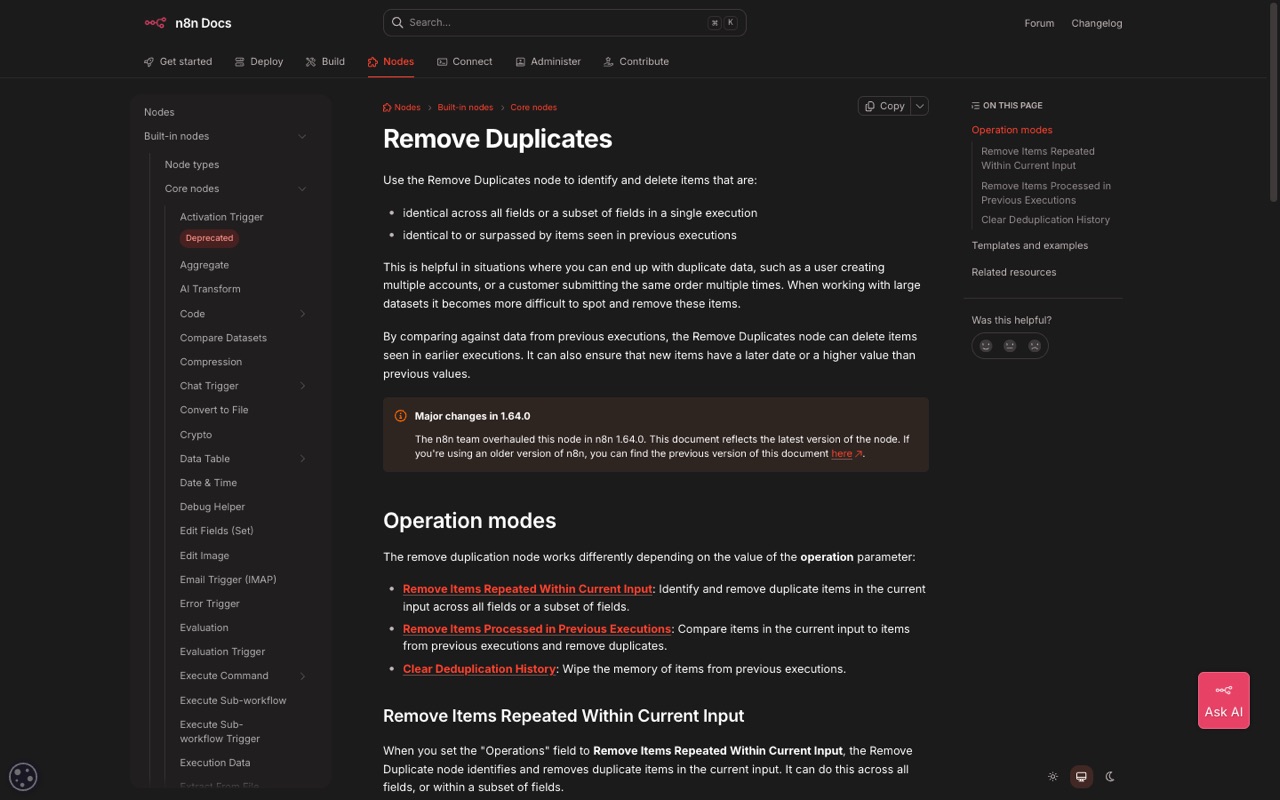Click the Search input field
The height and width of the screenshot is (800, 1280).
point(564,22)
